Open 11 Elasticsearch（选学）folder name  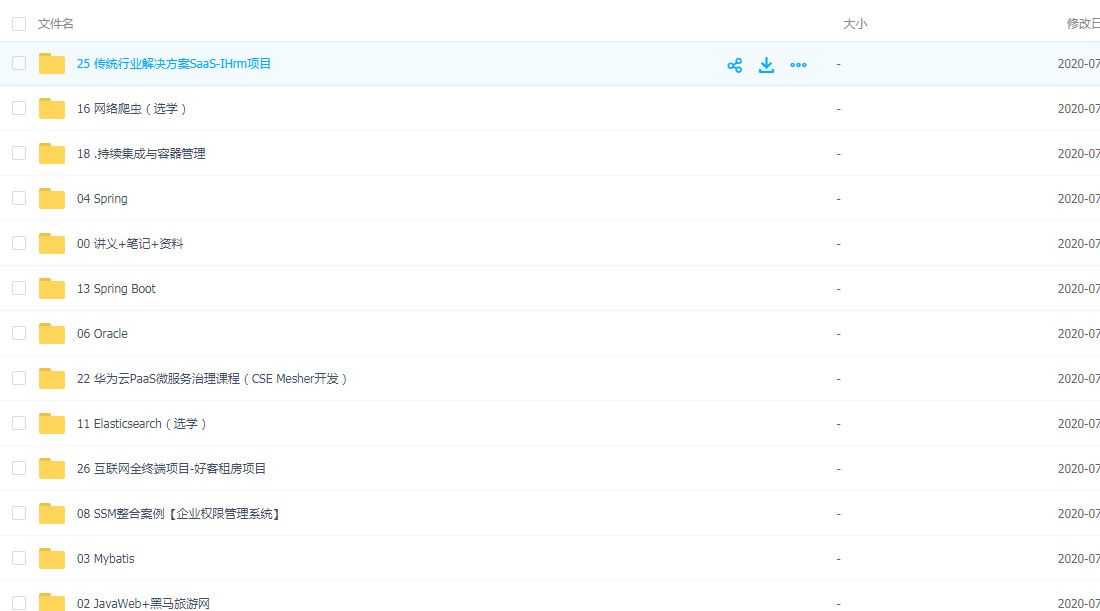pos(142,424)
